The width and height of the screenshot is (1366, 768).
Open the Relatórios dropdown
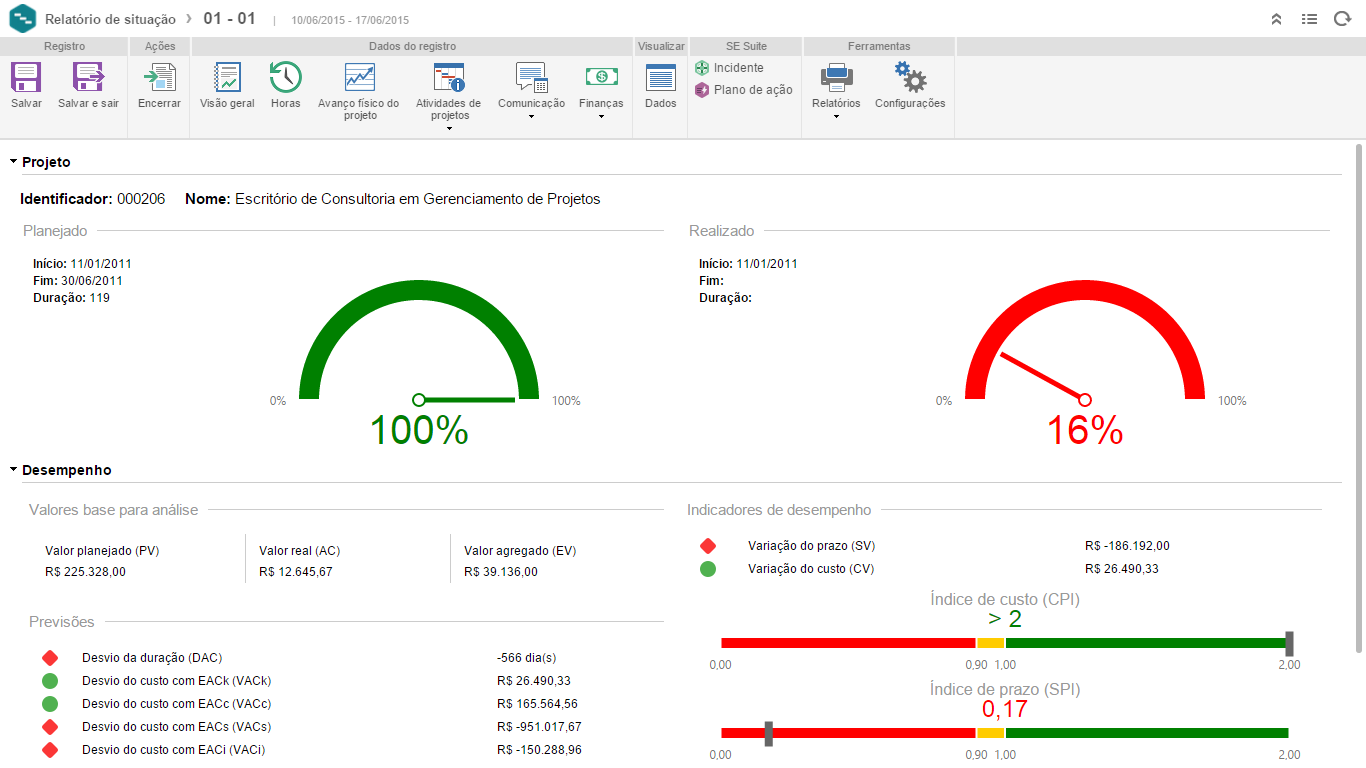tap(836, 116)
